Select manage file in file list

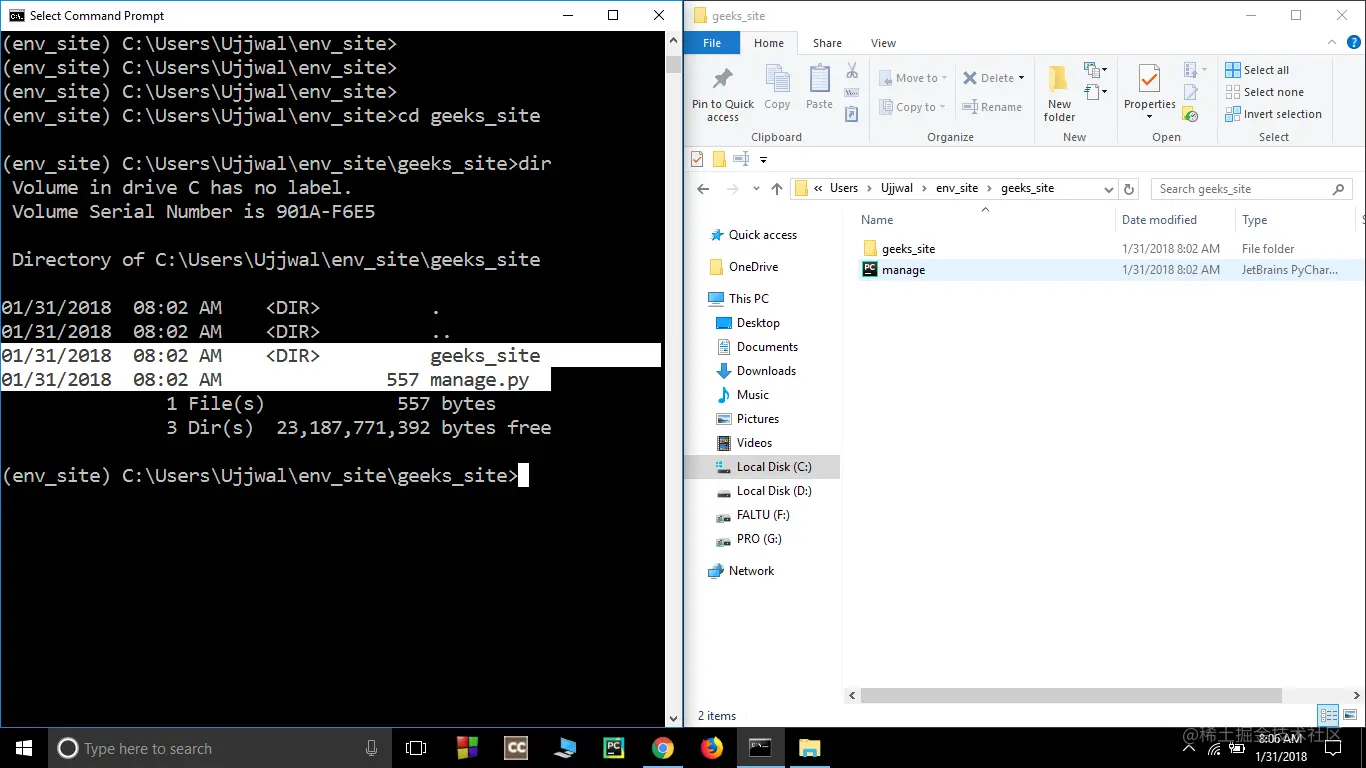pos(903,270)
